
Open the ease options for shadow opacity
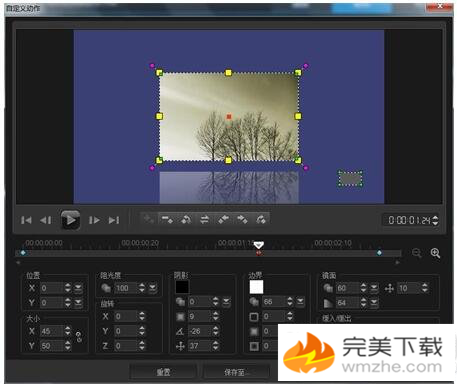(x=226, y=302)
